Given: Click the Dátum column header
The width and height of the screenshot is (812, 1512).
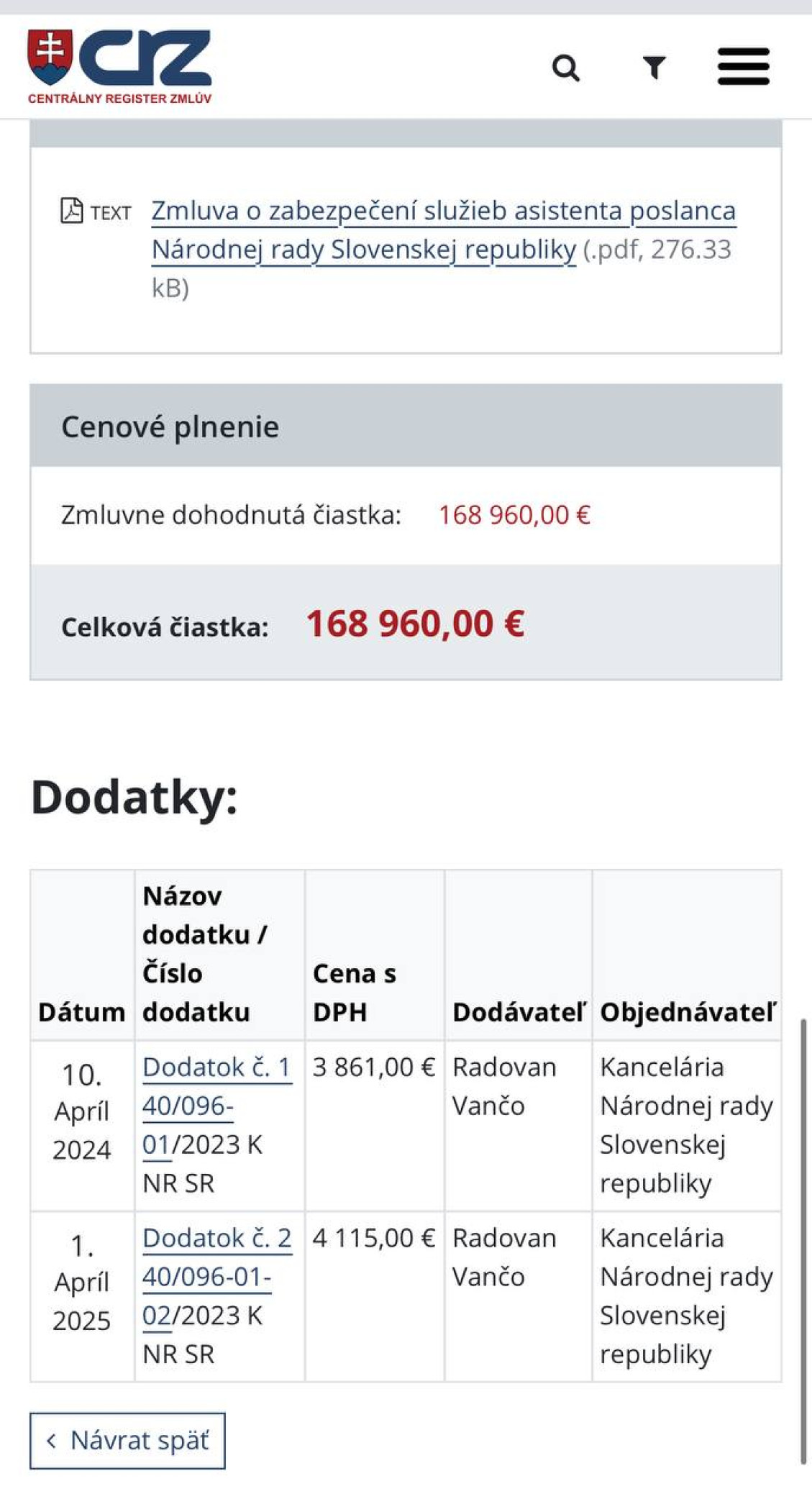Looking at the screenshot, I should tap(81, 1012).
